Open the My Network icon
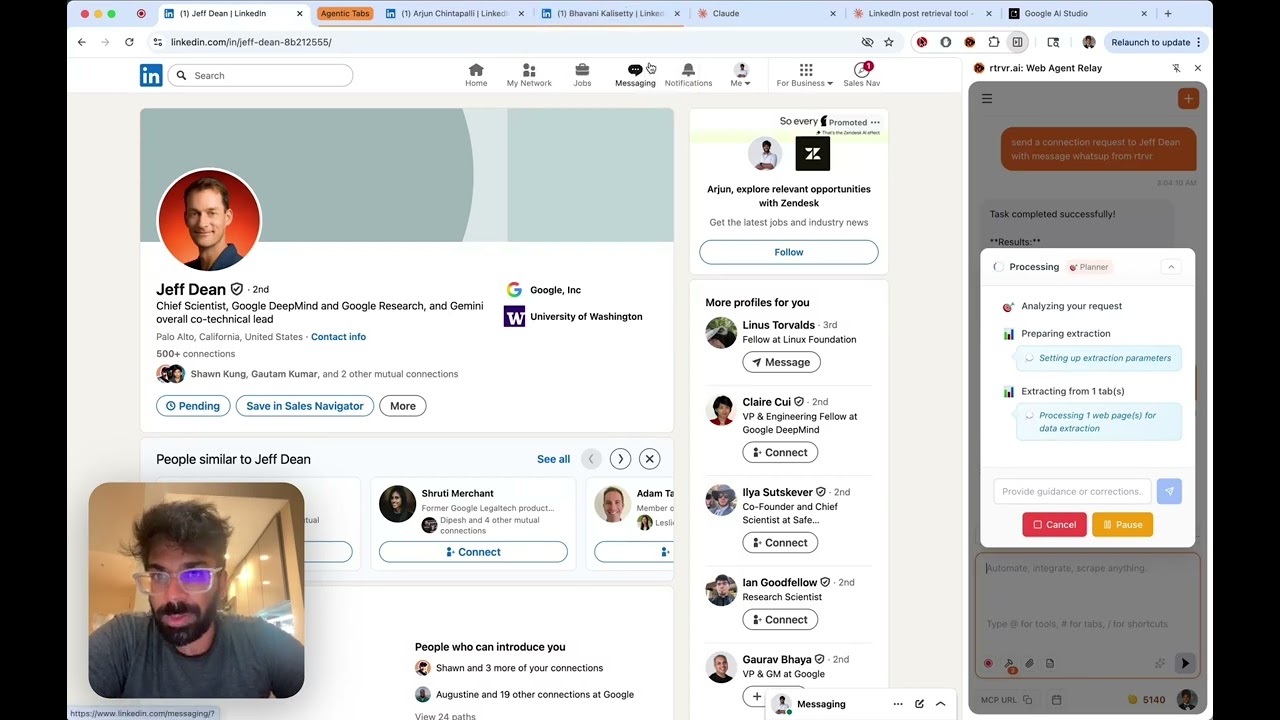 [x=529, y=75]
